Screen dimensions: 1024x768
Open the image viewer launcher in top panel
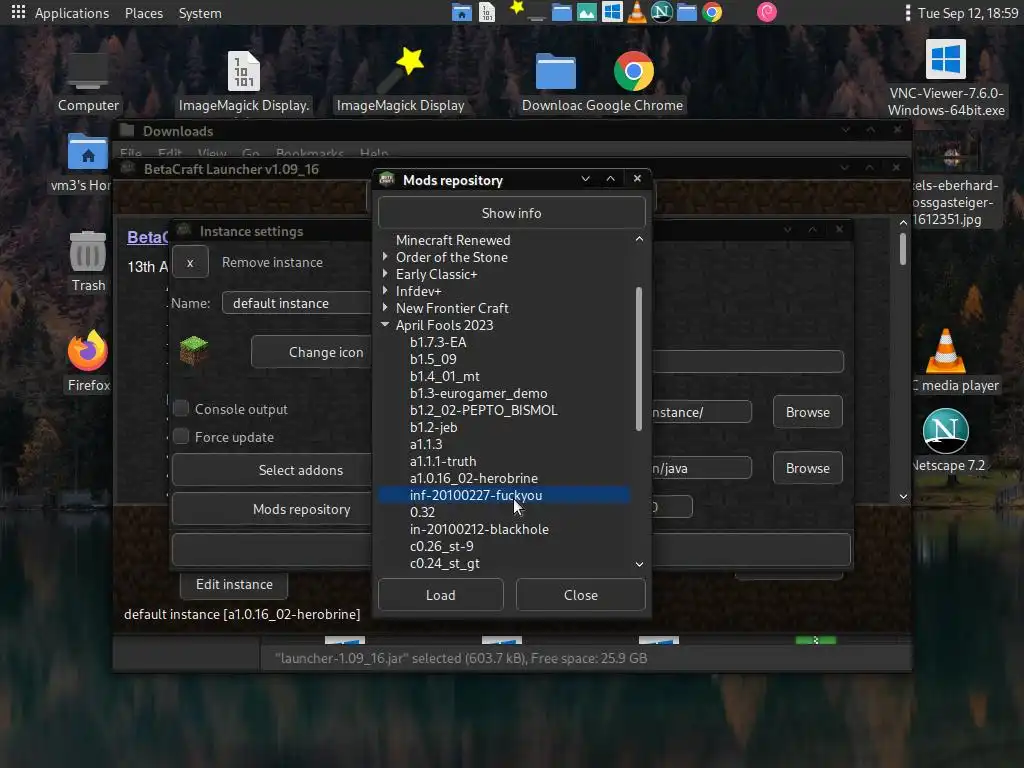pyautogui.click(x=586, y=12)
